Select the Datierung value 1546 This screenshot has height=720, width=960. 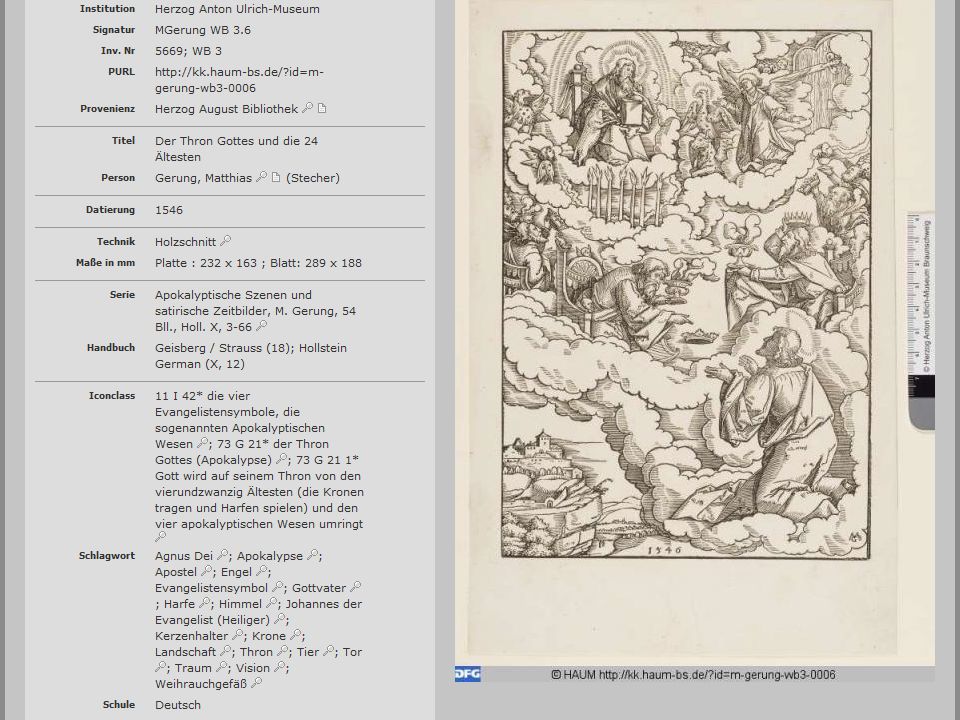(x=169, y=210)
